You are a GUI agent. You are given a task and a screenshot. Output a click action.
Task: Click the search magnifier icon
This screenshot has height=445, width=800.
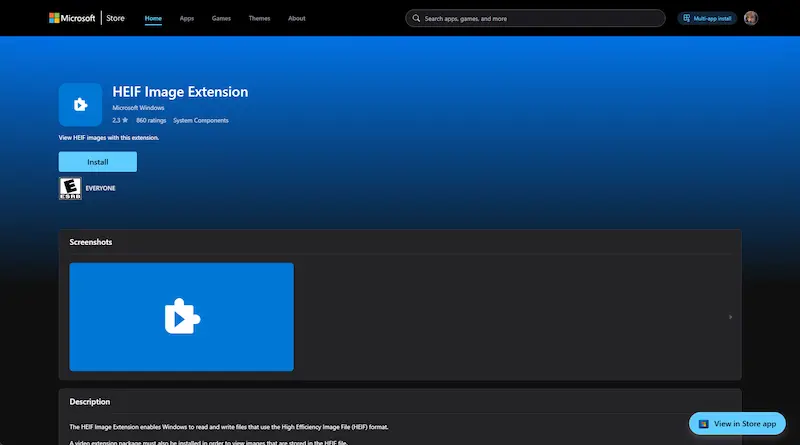click(x=416, y=18)
